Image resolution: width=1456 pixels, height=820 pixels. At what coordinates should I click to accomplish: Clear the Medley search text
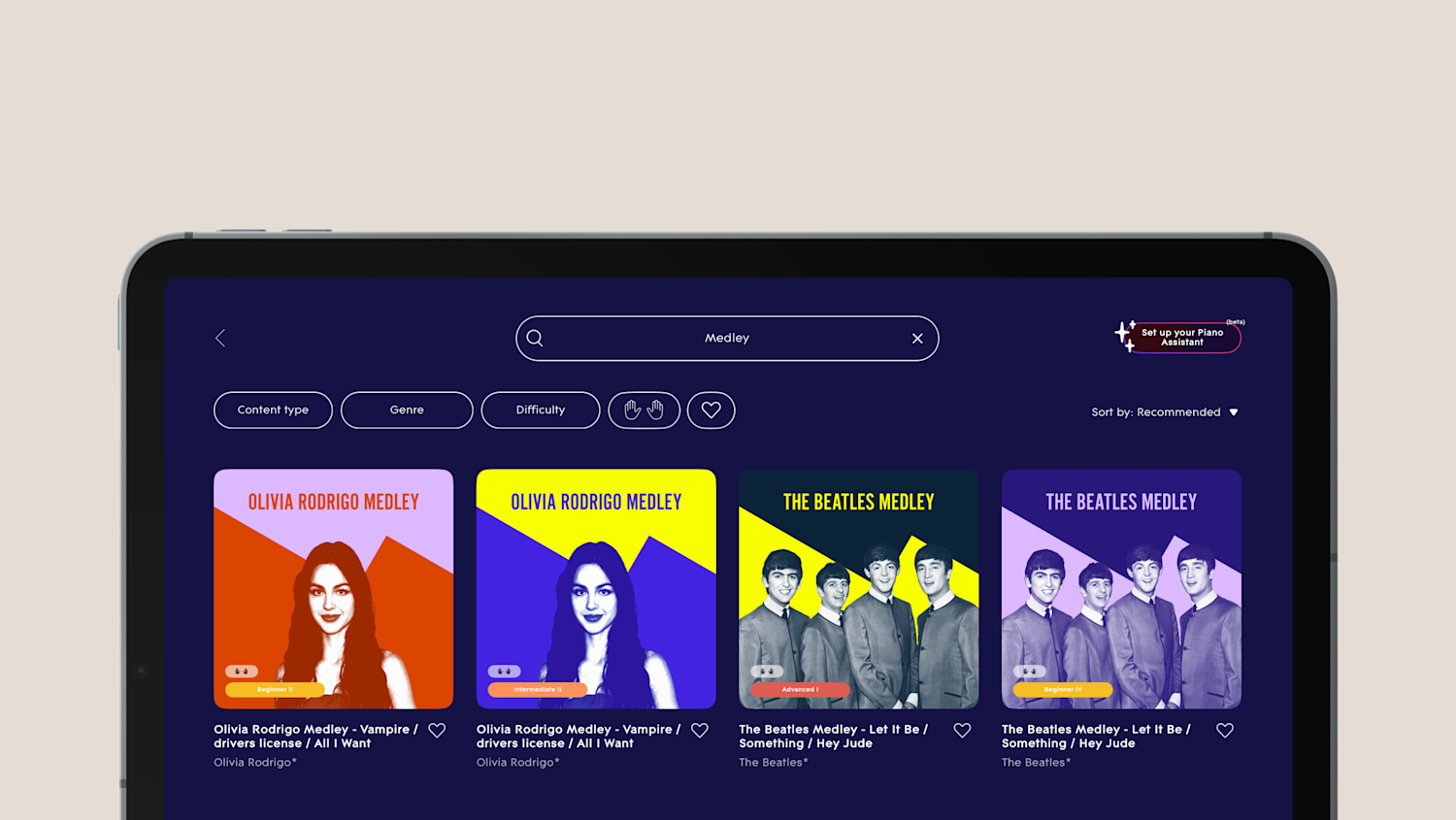tap(917, 339)
